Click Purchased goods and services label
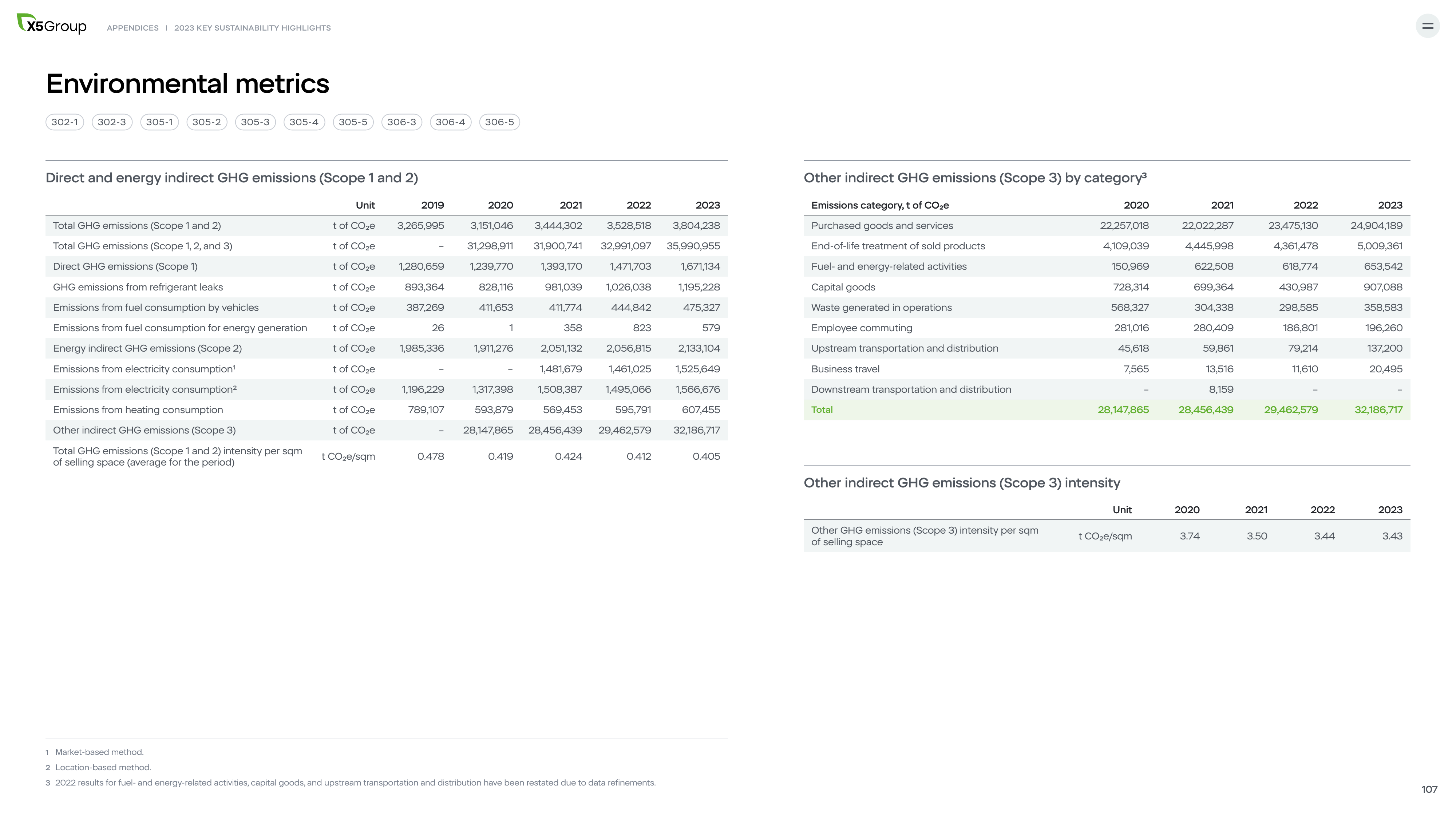1456x819 pixels. pos(882,226)
